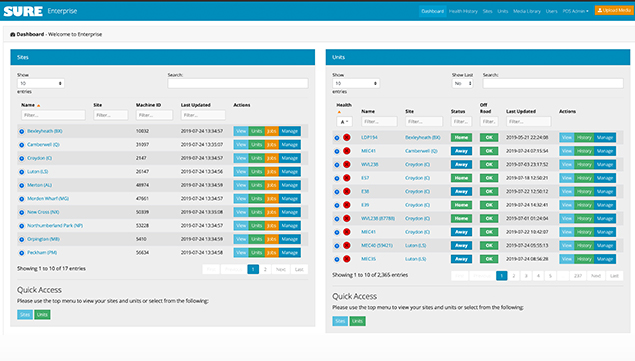635x361 pixels.
Task: Expand row details for Bexleyheath (BX) site
Action: [22, 131]
